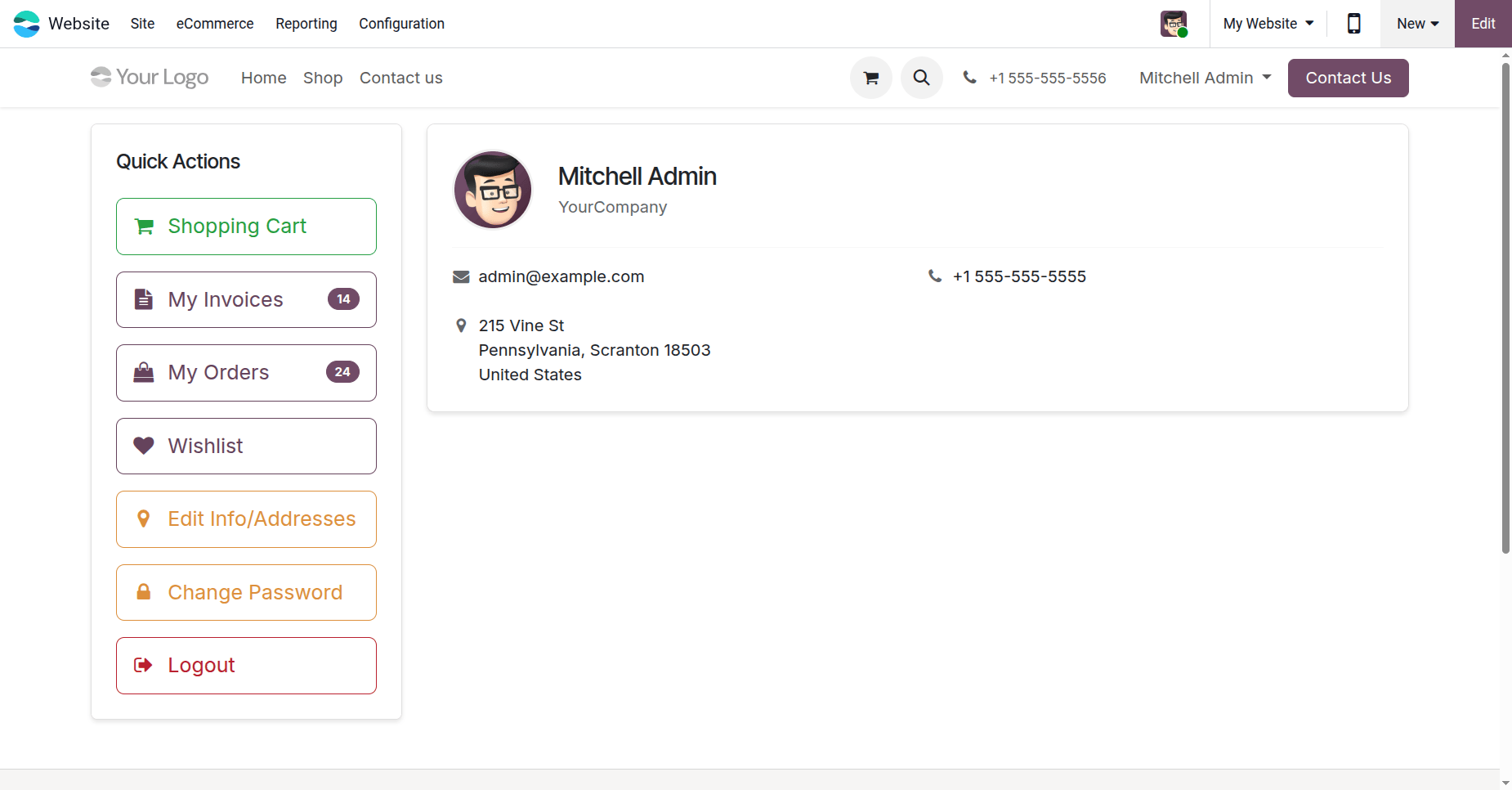Click the shopping cart icon in header
Screen dimensions: 1512x790
tap(870, 78)
